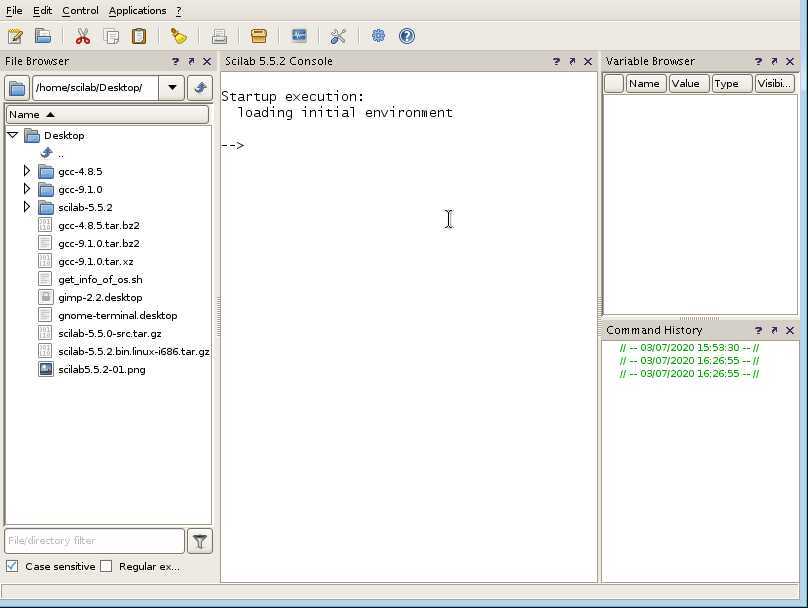Launch Xcos from toolbar icon
The height and width of the screenshot is (608, 808).
point(299,36)
